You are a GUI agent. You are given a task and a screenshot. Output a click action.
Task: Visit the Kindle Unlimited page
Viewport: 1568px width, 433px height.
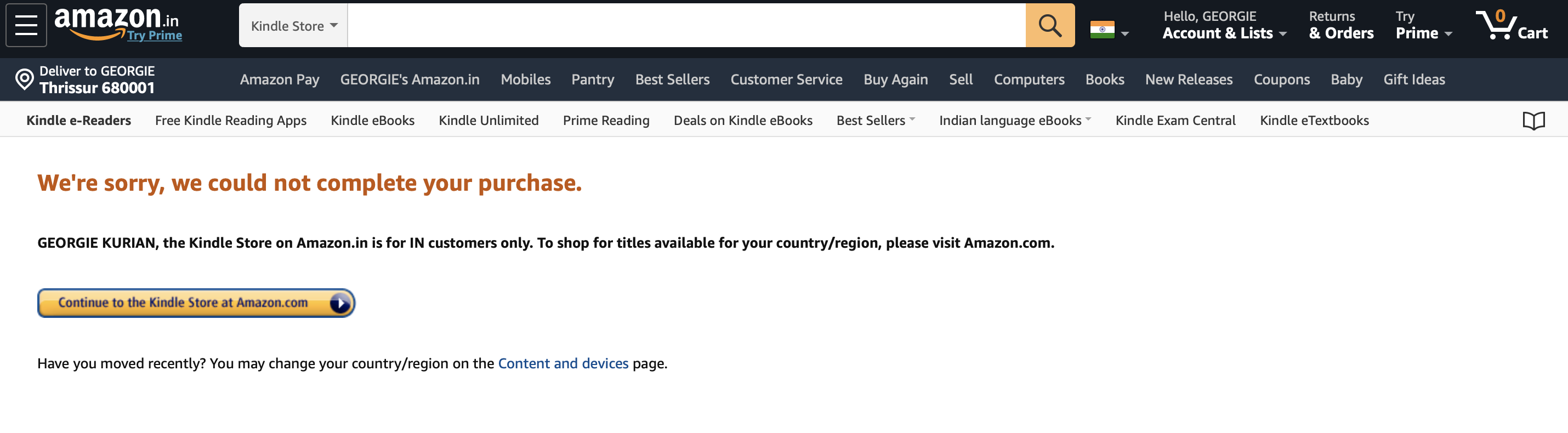tap(488, 120)
